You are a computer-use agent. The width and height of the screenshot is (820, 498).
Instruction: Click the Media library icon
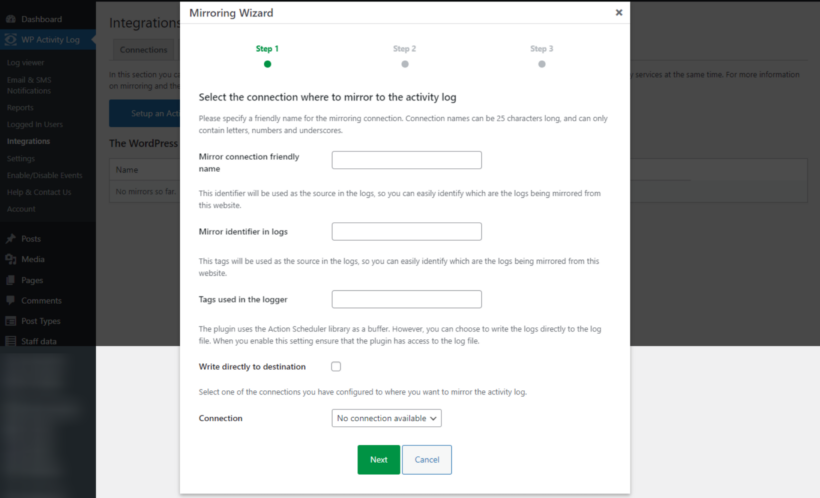(10, 259)
